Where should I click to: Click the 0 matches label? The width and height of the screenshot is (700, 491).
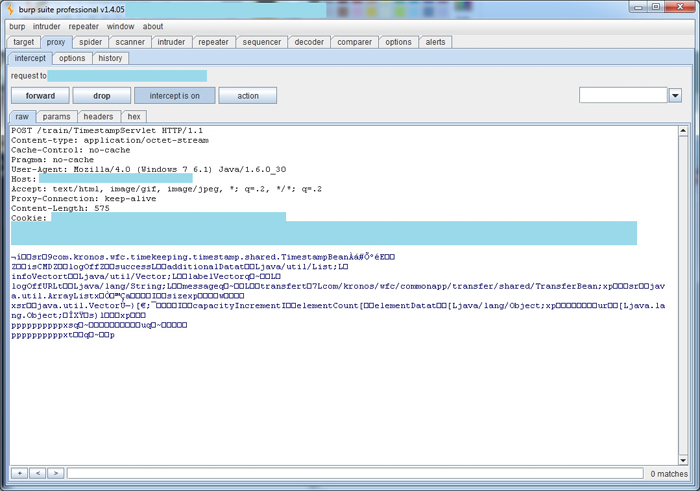click(x=669, y=474)
